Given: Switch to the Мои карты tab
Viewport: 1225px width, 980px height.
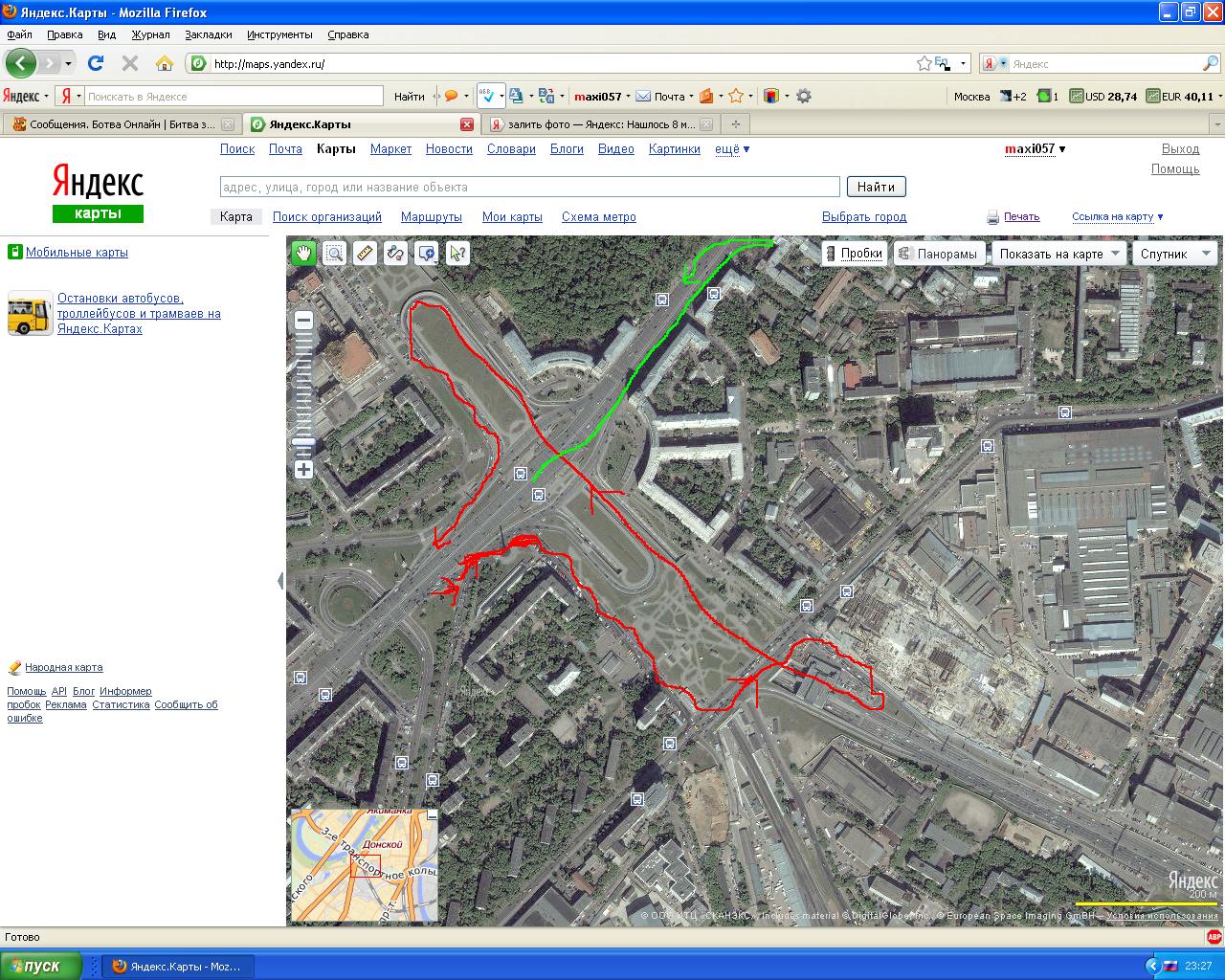Looking at the screenshot, I should coord(512,217).
